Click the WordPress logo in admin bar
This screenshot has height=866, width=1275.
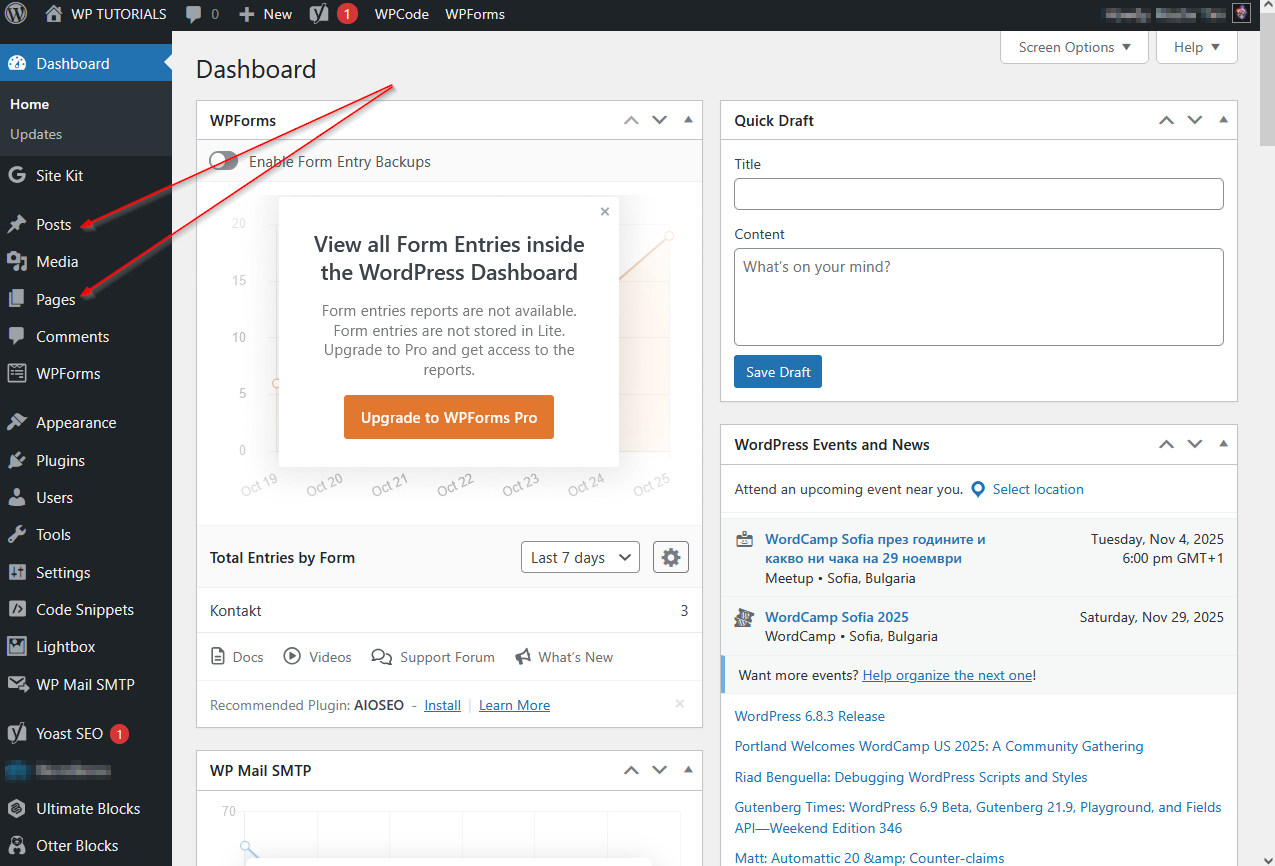(x=15, y=14)
